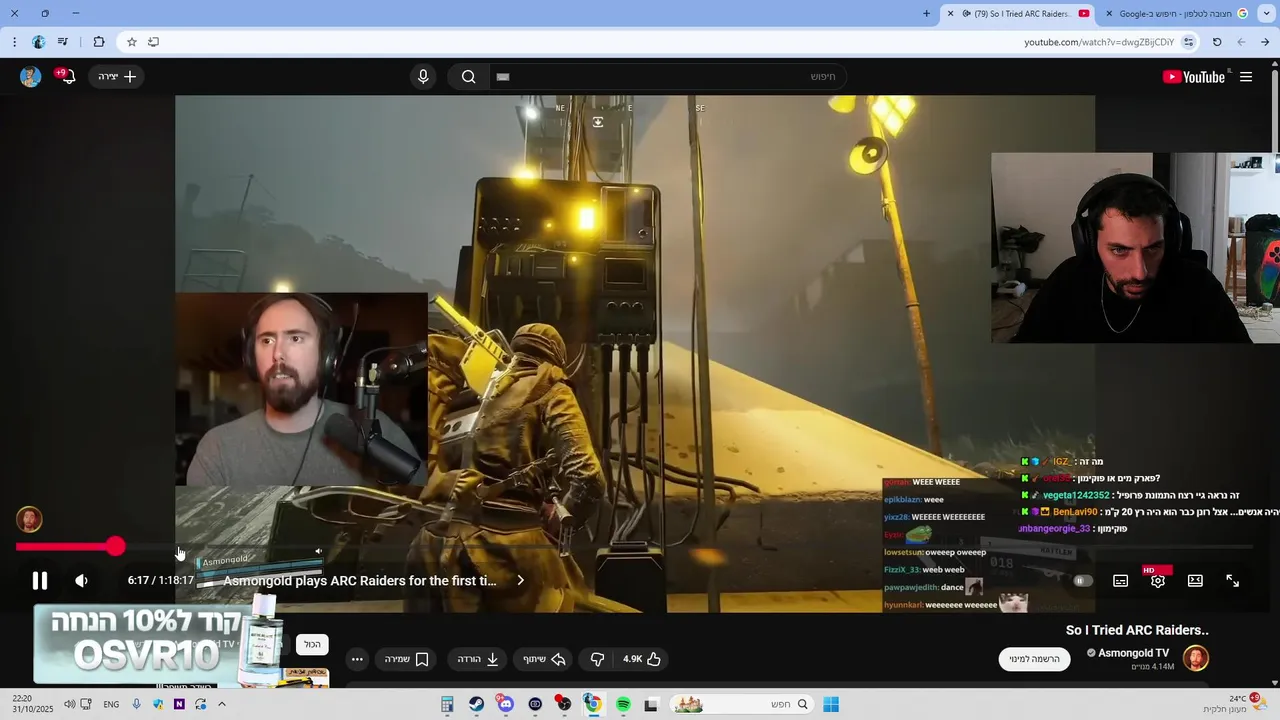Open Calculator from the taskbar
Viewport: 1280px width, 720px height.
447,704
